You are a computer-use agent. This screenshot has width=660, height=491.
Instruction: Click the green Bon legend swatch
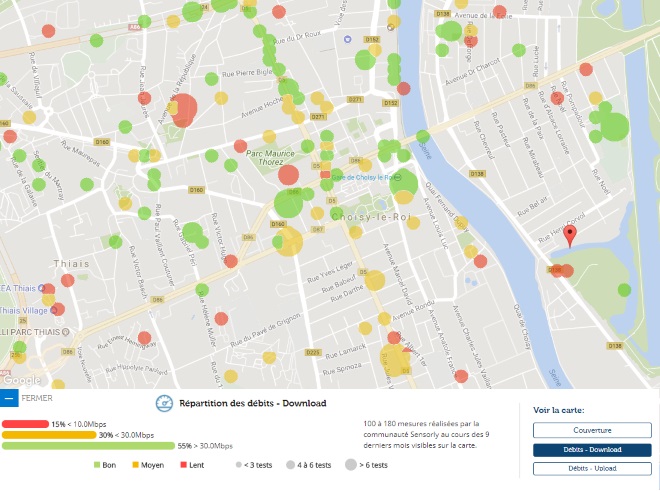[x=97, y=466]
